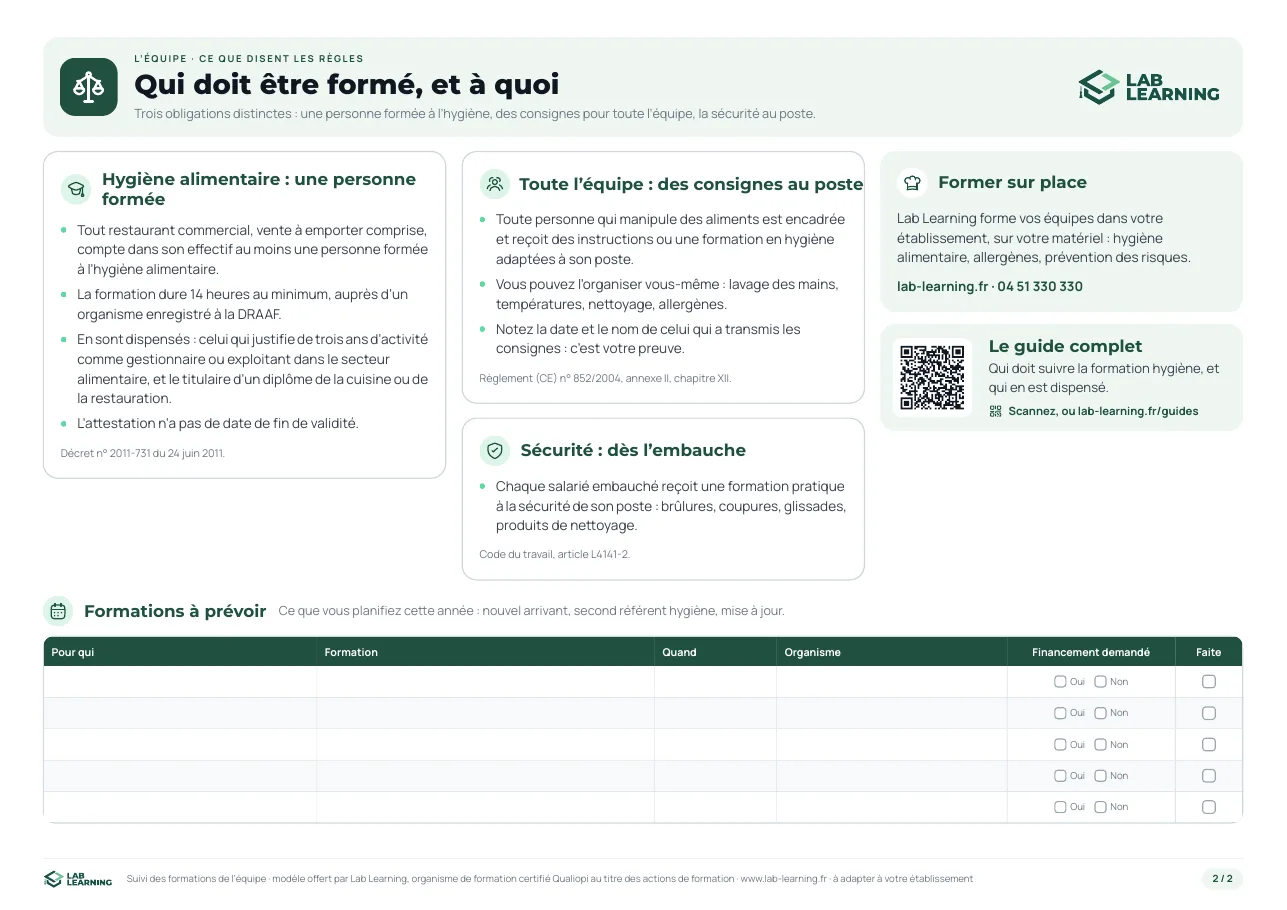Click the 'Organisme' column header
The image size is (1287, 910).
[x=892, y=652]
